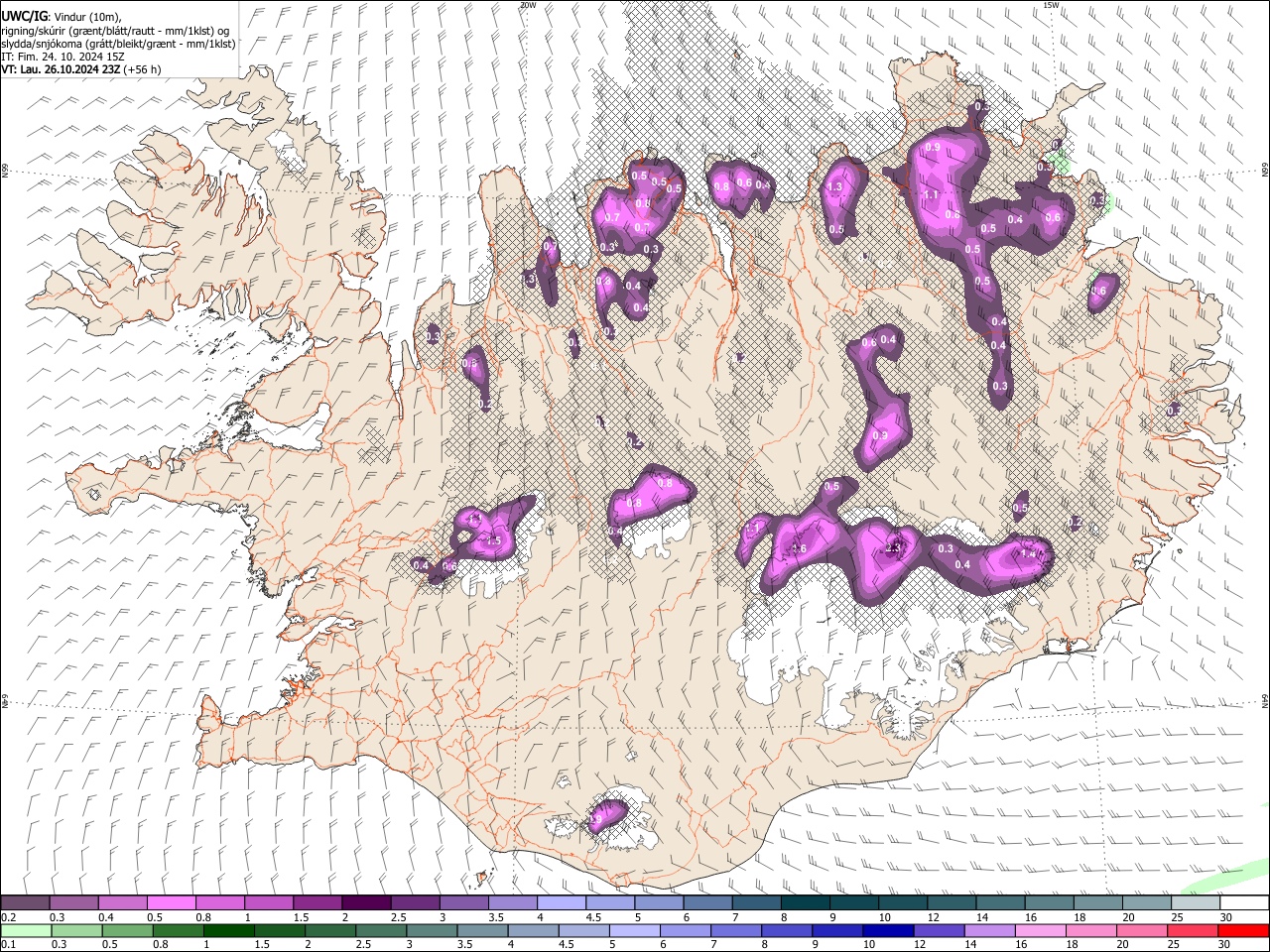Click the '66N' latitude label on the right edge
Image resolution: width=1270 pixels, height=952 pixels.
(x=1264, y=172)
